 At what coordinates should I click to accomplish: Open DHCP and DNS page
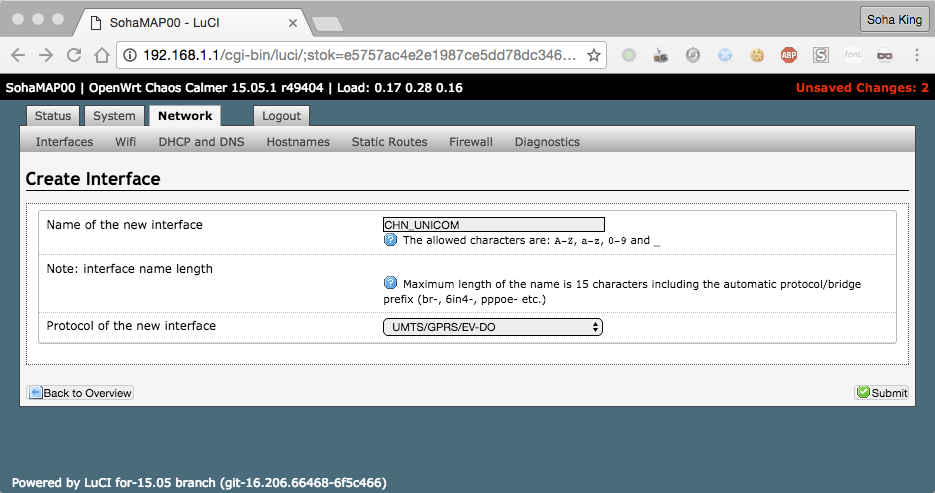[201, 142]
